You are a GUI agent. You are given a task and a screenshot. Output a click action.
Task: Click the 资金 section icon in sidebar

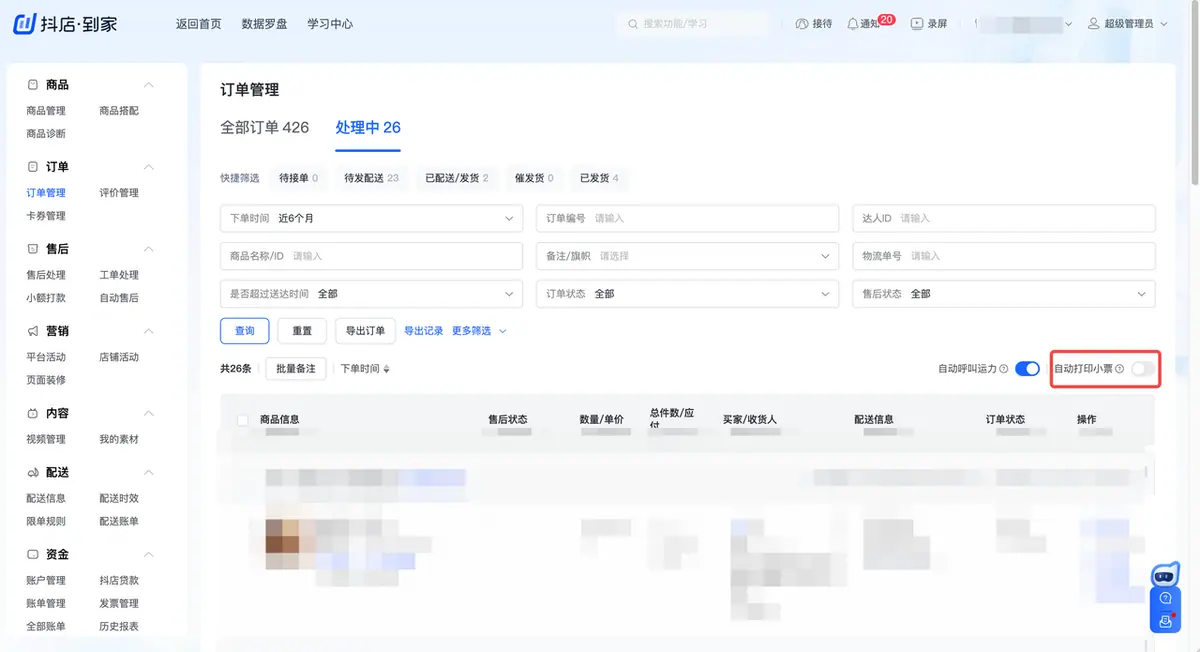click(x=33, y=554)
